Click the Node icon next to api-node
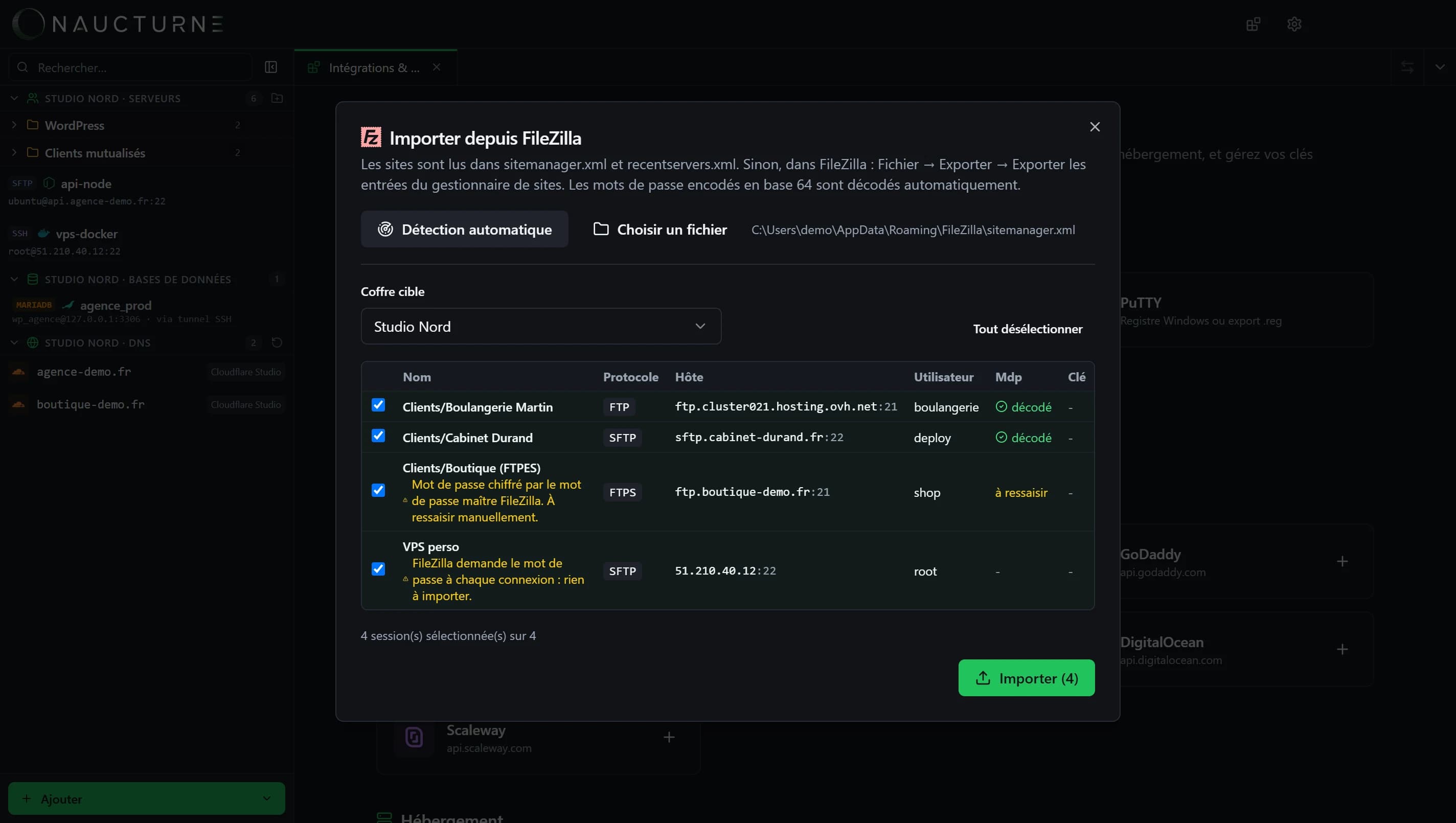The height and width of the screenshot is (823, 1456). point(49,183)
